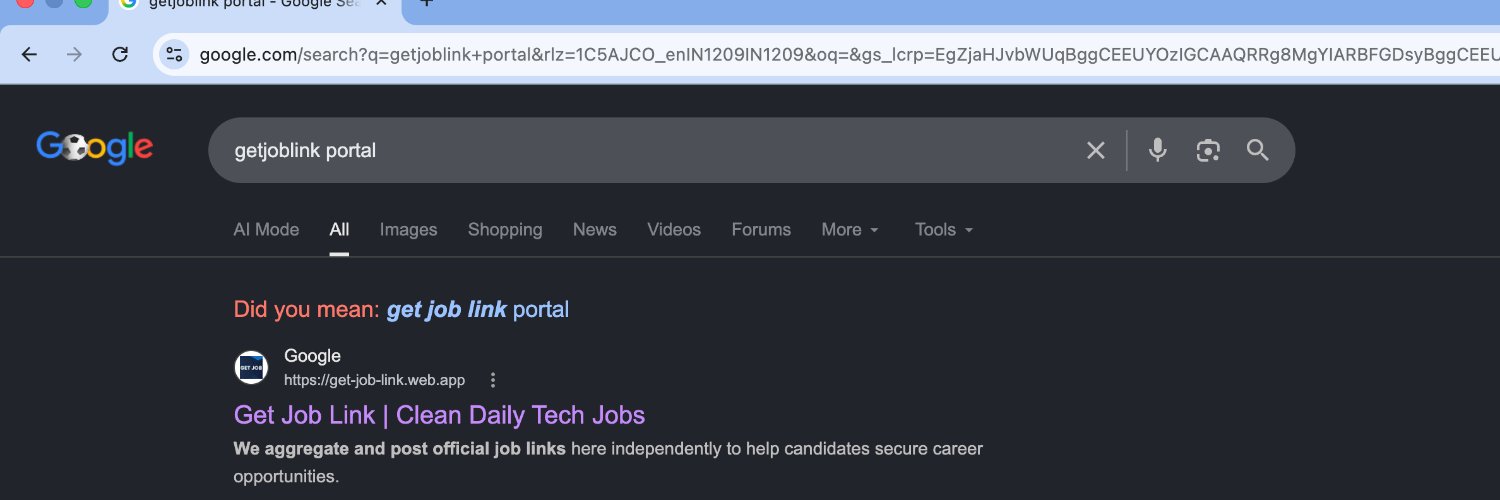
Task: Open site information icon in address bar
Action: (175, 54)
